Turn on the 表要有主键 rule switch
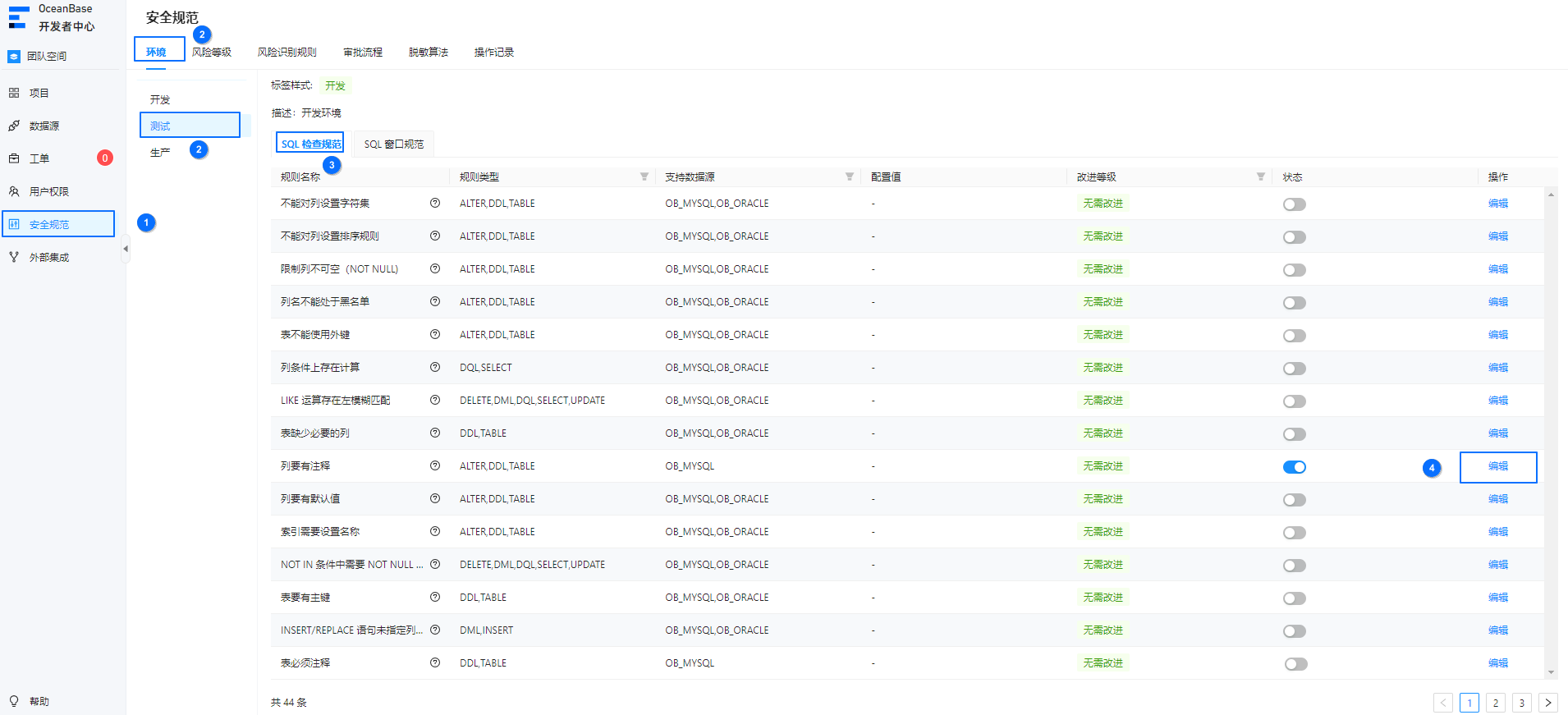Screen dimensions: 1568x715 (x=1295, y=598)
